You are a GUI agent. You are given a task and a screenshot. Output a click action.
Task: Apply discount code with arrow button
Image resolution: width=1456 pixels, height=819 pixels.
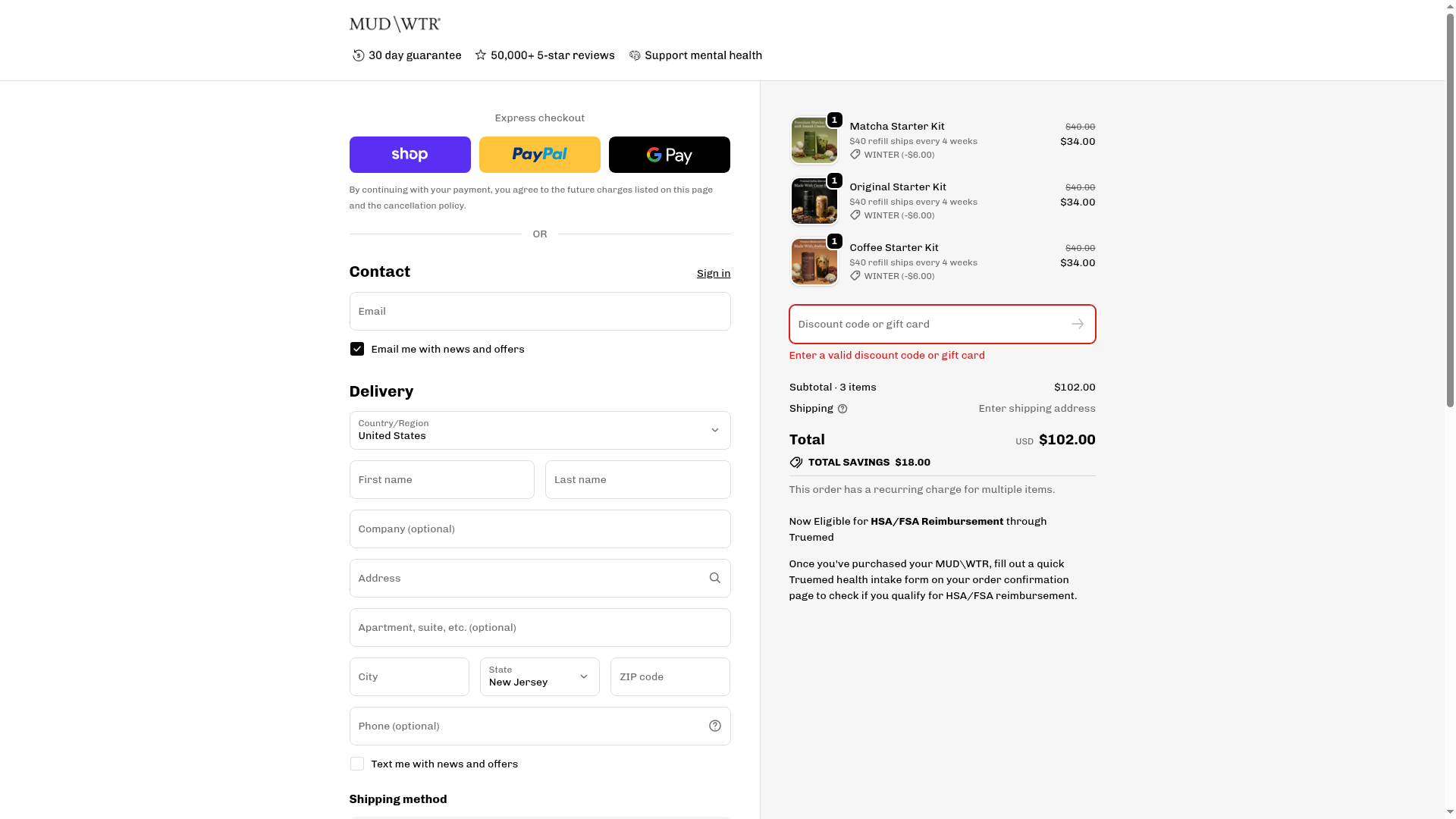click(1077, 324)
